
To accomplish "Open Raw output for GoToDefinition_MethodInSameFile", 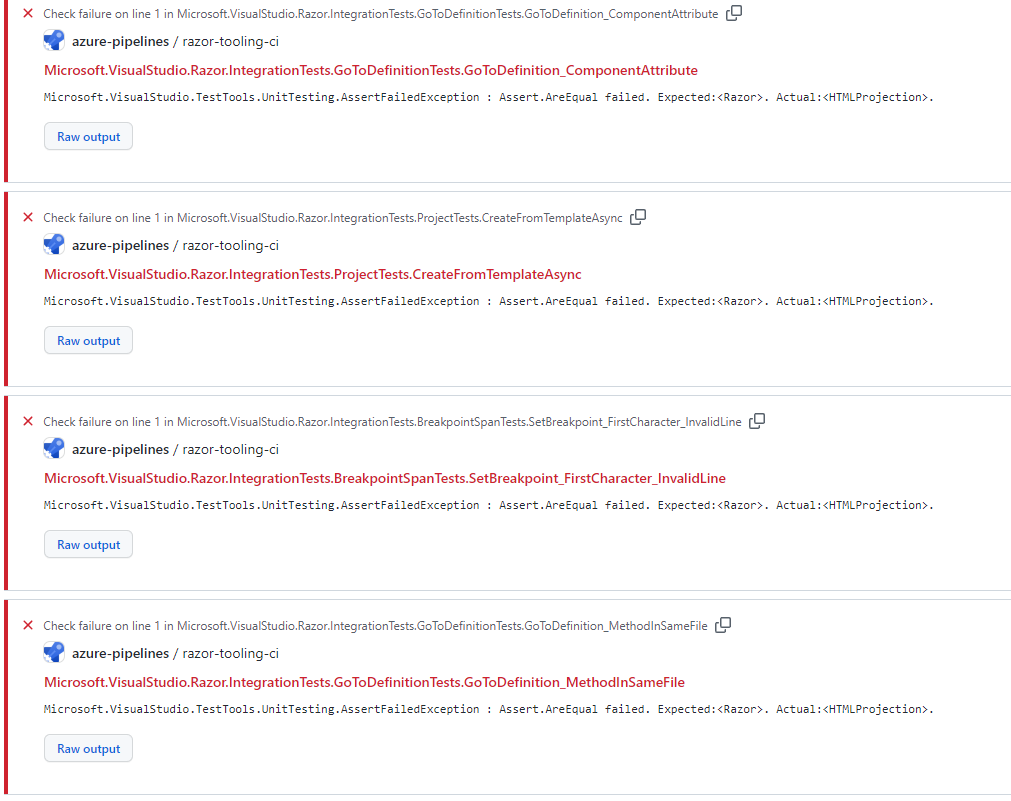I will (88, 747).
